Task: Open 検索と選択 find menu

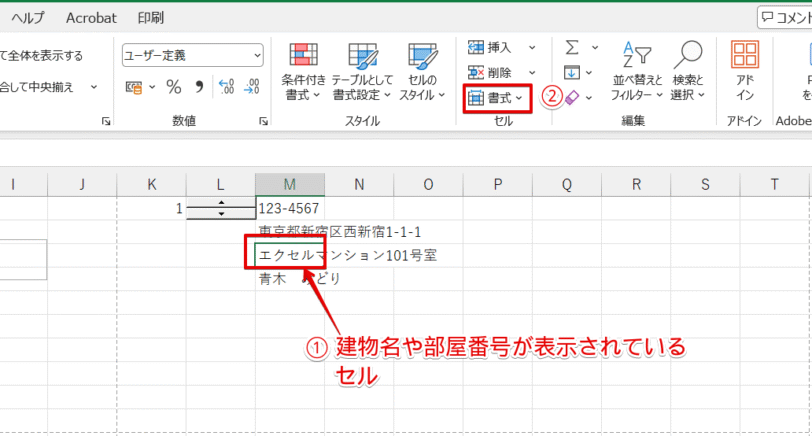Action: pos(688,71)
